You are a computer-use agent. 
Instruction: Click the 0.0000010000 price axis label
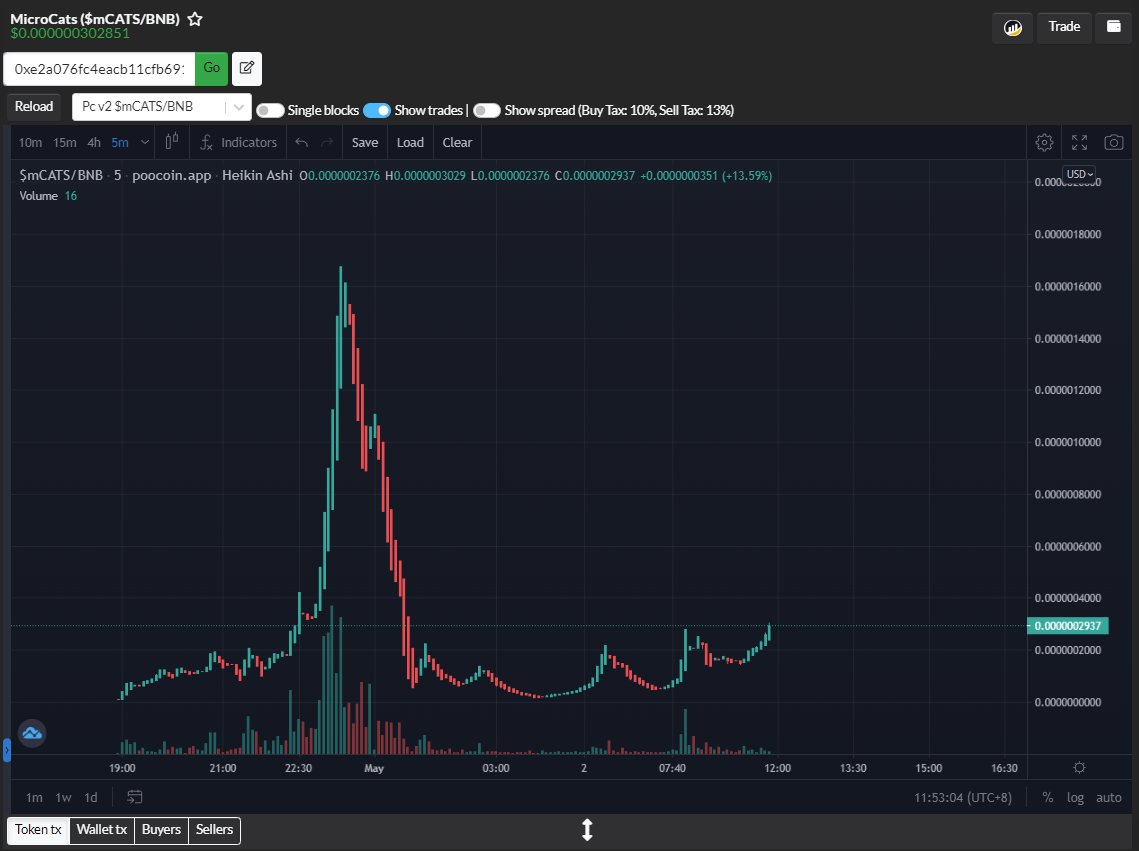tap(1068, 442)
